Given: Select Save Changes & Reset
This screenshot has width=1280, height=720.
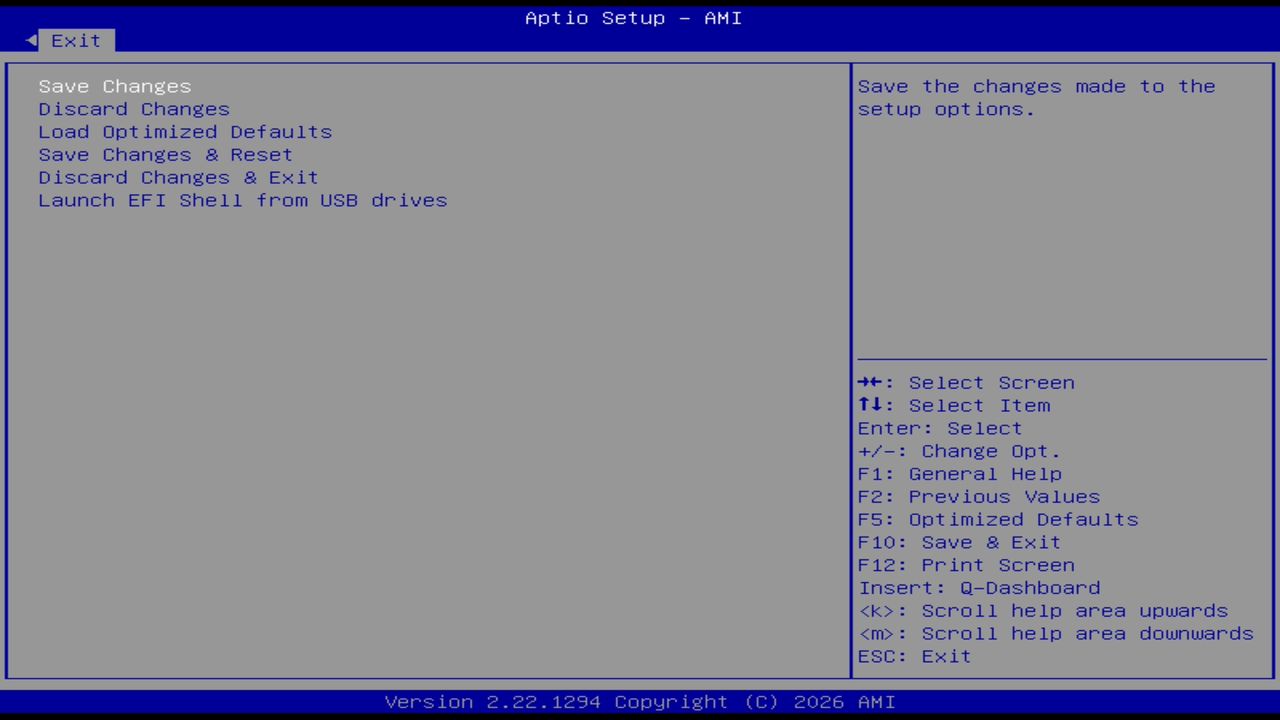Looking at the screenshot, I should (165, 154).
